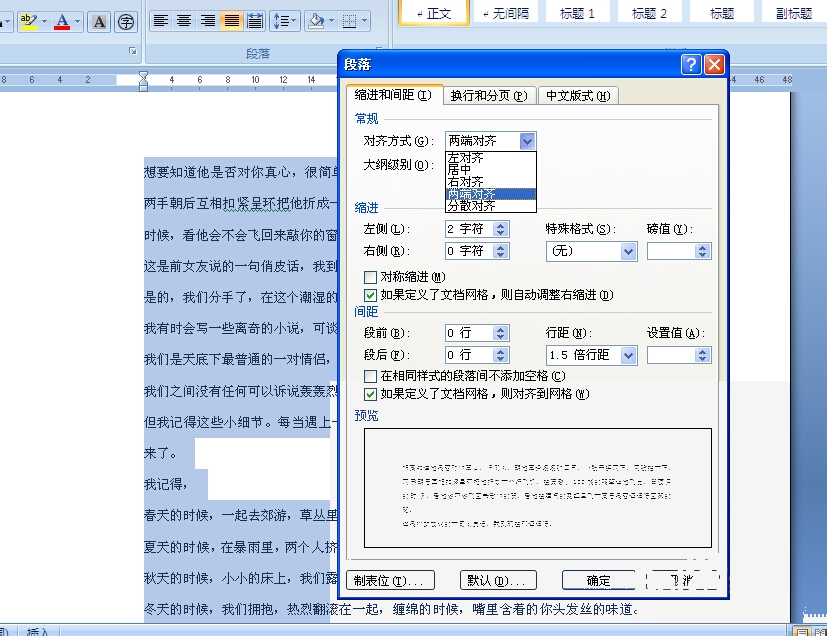827x636 pixels.
Task: Click the document line starting 夏天的时候
Action: (241, 547)
